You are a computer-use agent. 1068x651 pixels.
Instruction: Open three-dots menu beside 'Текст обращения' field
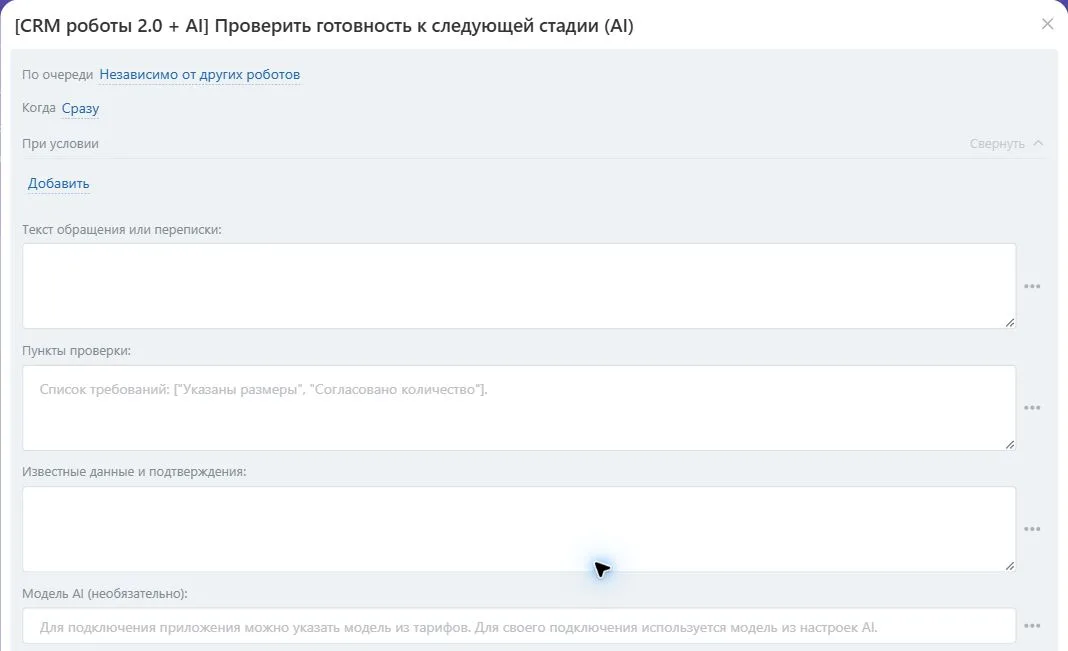(x=1032, y=286)
